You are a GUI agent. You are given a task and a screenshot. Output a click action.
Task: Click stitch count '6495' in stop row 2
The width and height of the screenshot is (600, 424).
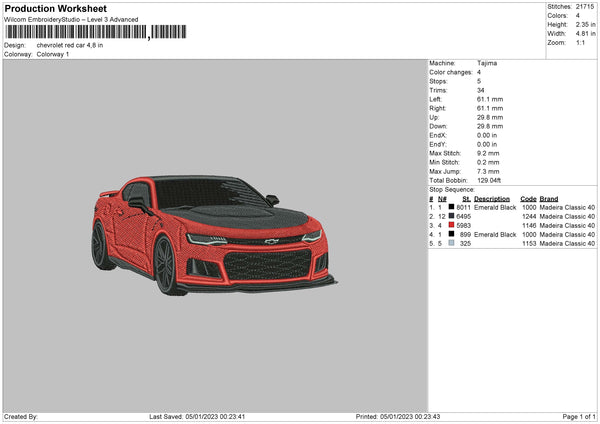(463, 217)
